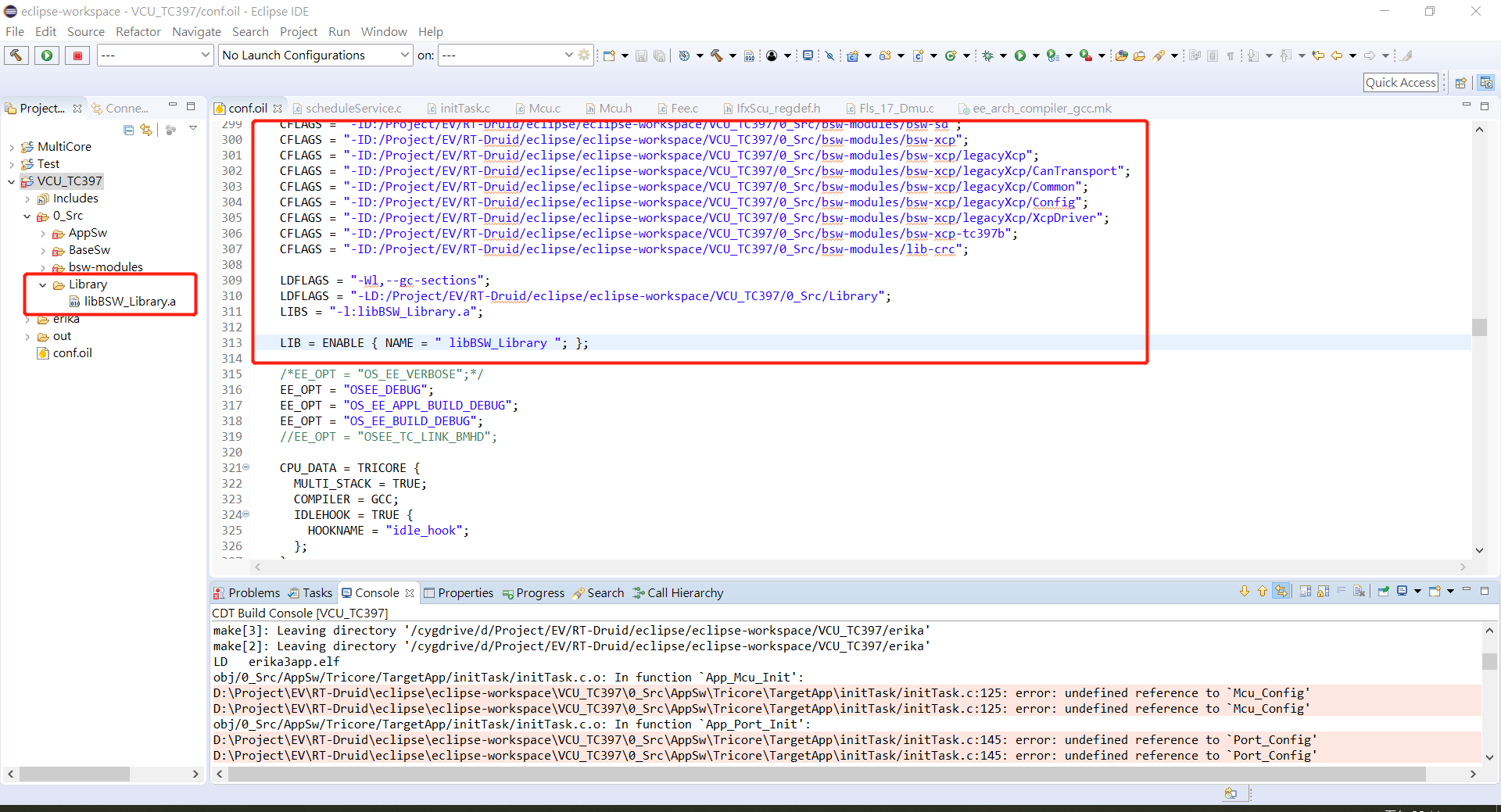1501x812 pixels.
Task: Click the Open Perspective icon
Action: 1460,83
